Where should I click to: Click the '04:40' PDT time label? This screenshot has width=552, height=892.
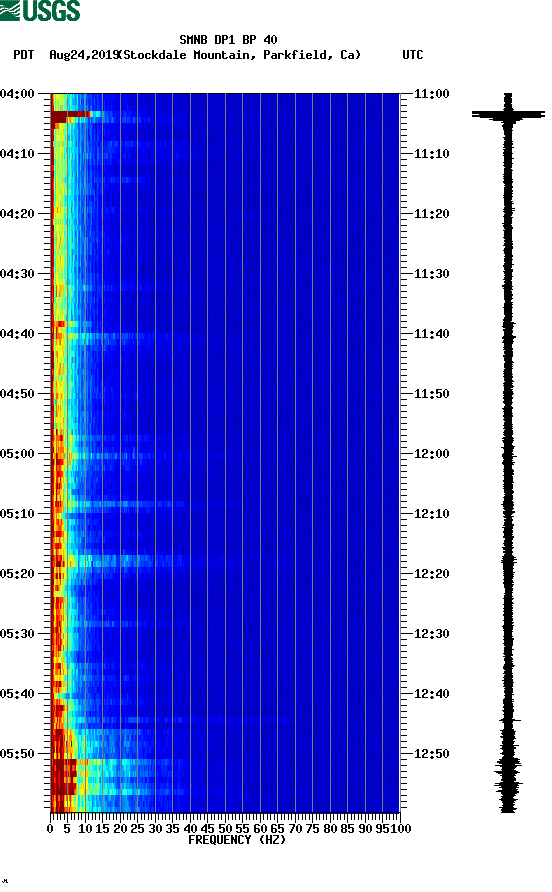pyautogui.click(x=18, y=334)
